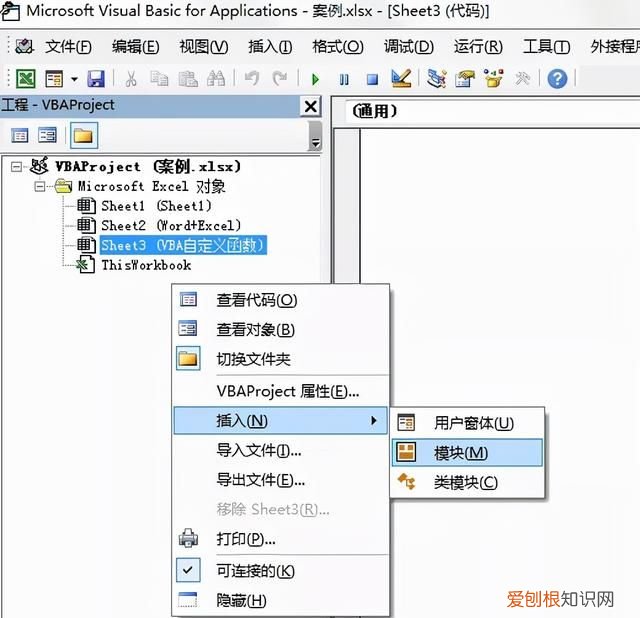This screenshot has height=618, width=640.
Task: Open Project Explorer toolbar icon
Action: 436,78
